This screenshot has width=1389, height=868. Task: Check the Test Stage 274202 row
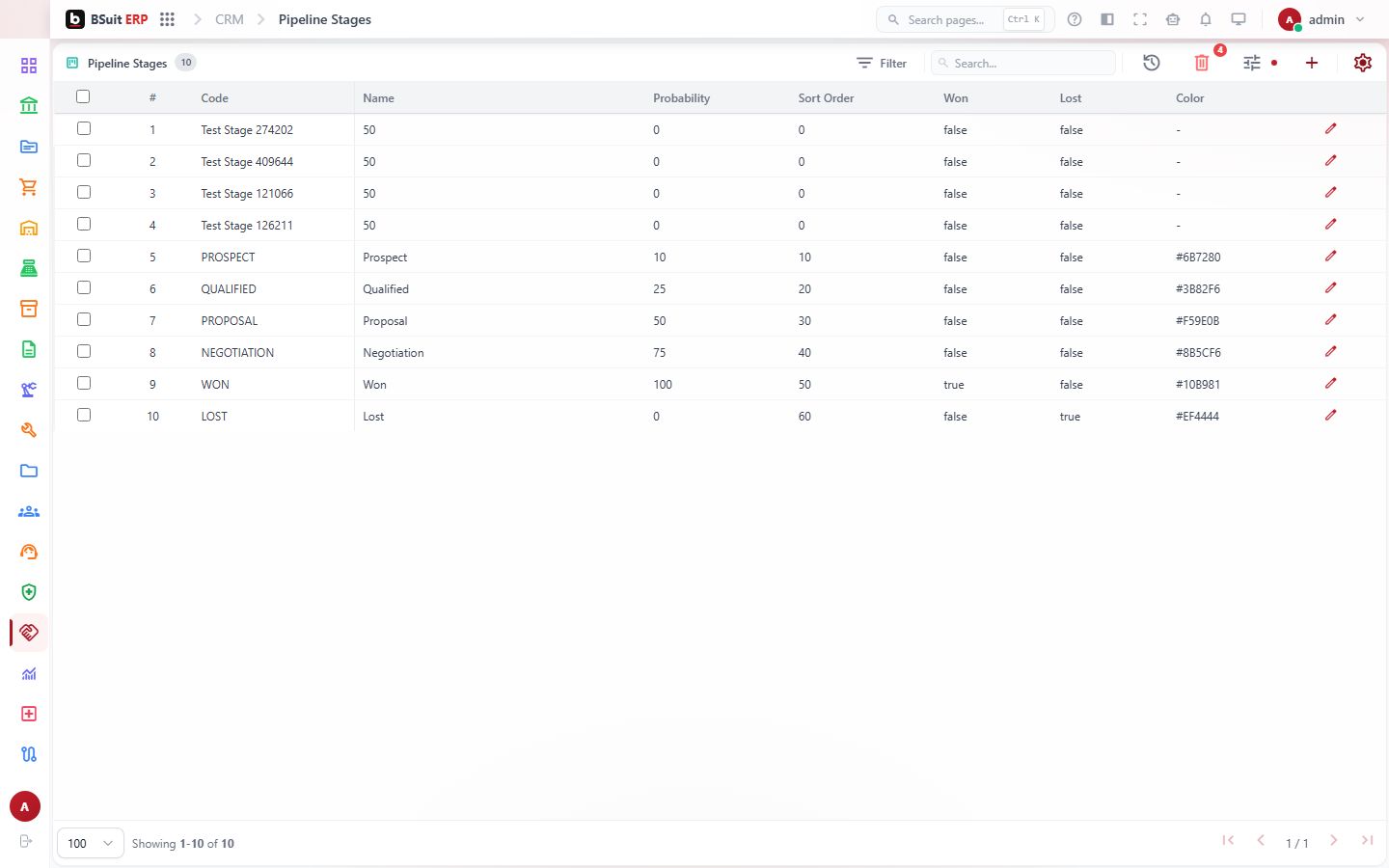coord(84,128)
